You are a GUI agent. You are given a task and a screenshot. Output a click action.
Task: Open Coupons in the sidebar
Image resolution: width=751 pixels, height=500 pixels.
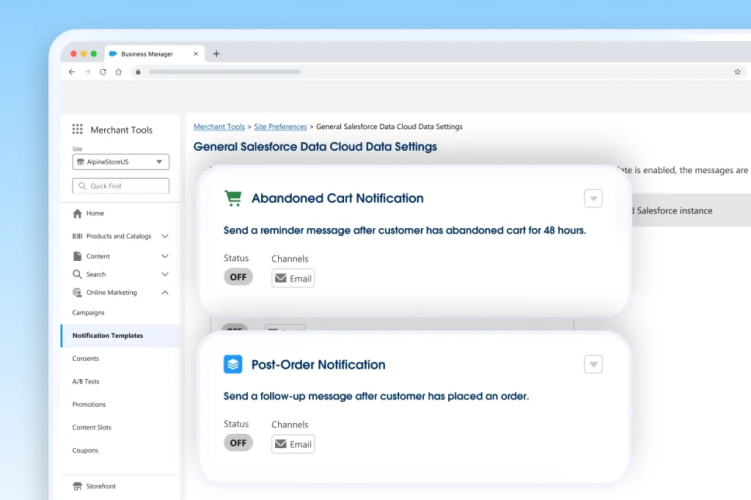tap(85, 450)
